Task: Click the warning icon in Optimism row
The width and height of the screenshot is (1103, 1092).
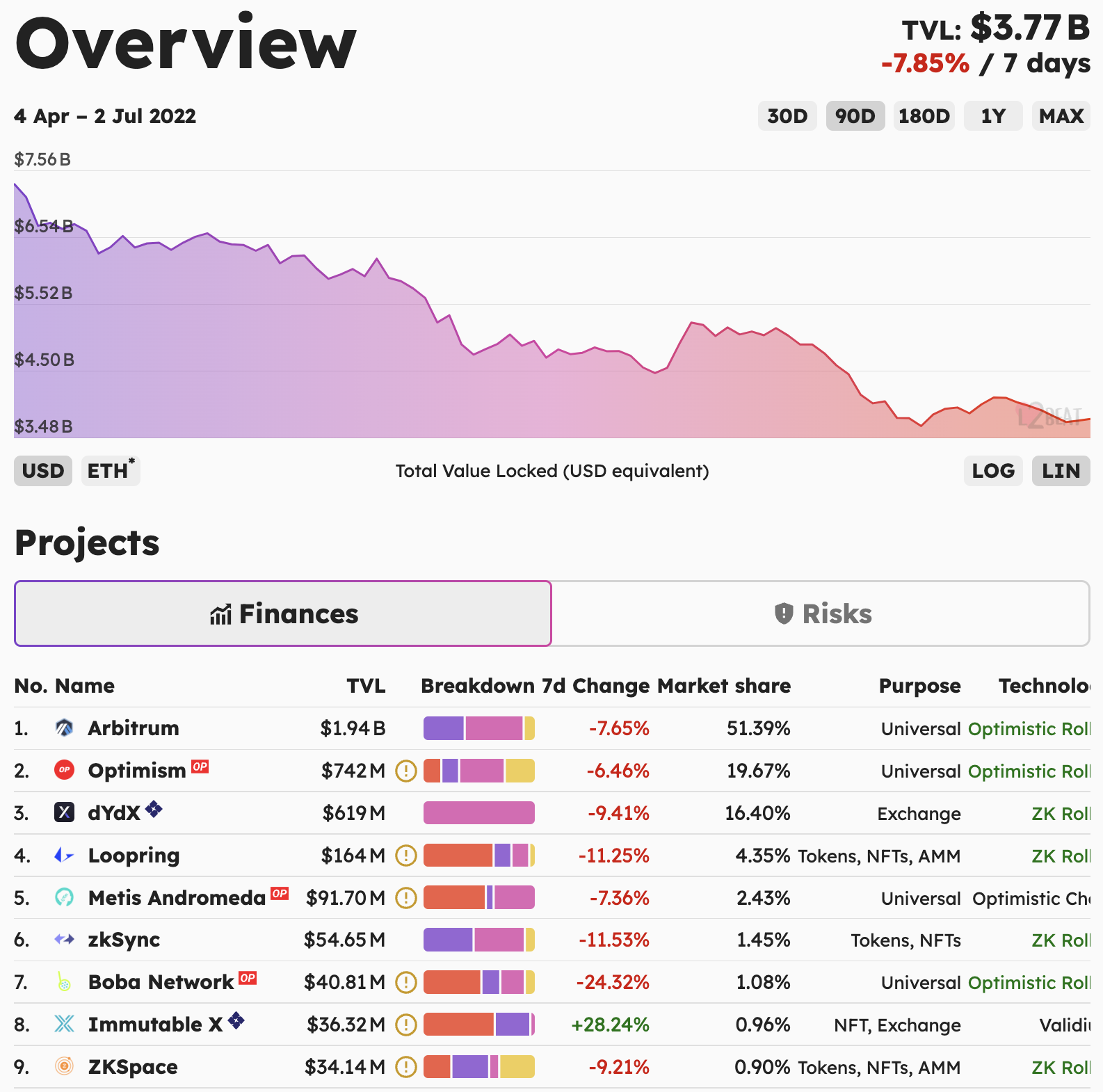Action: (x=406, y=771)
